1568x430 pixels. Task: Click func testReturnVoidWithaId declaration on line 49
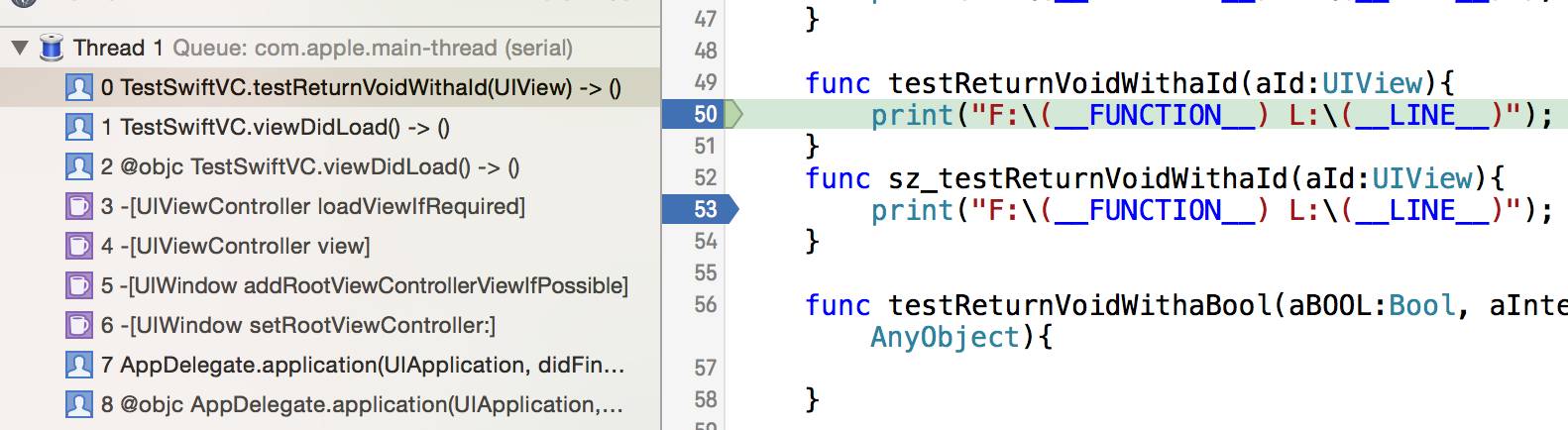tap(1129, 83)
